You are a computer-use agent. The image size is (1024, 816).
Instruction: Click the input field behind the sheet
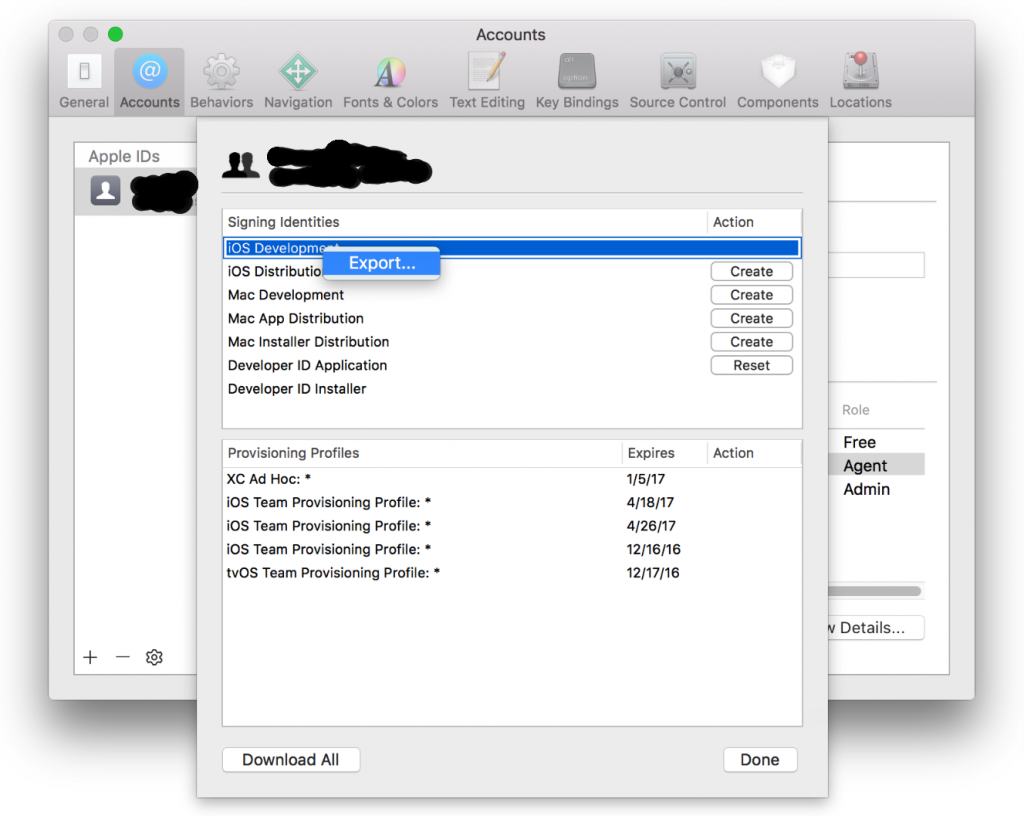pos(876,265)
